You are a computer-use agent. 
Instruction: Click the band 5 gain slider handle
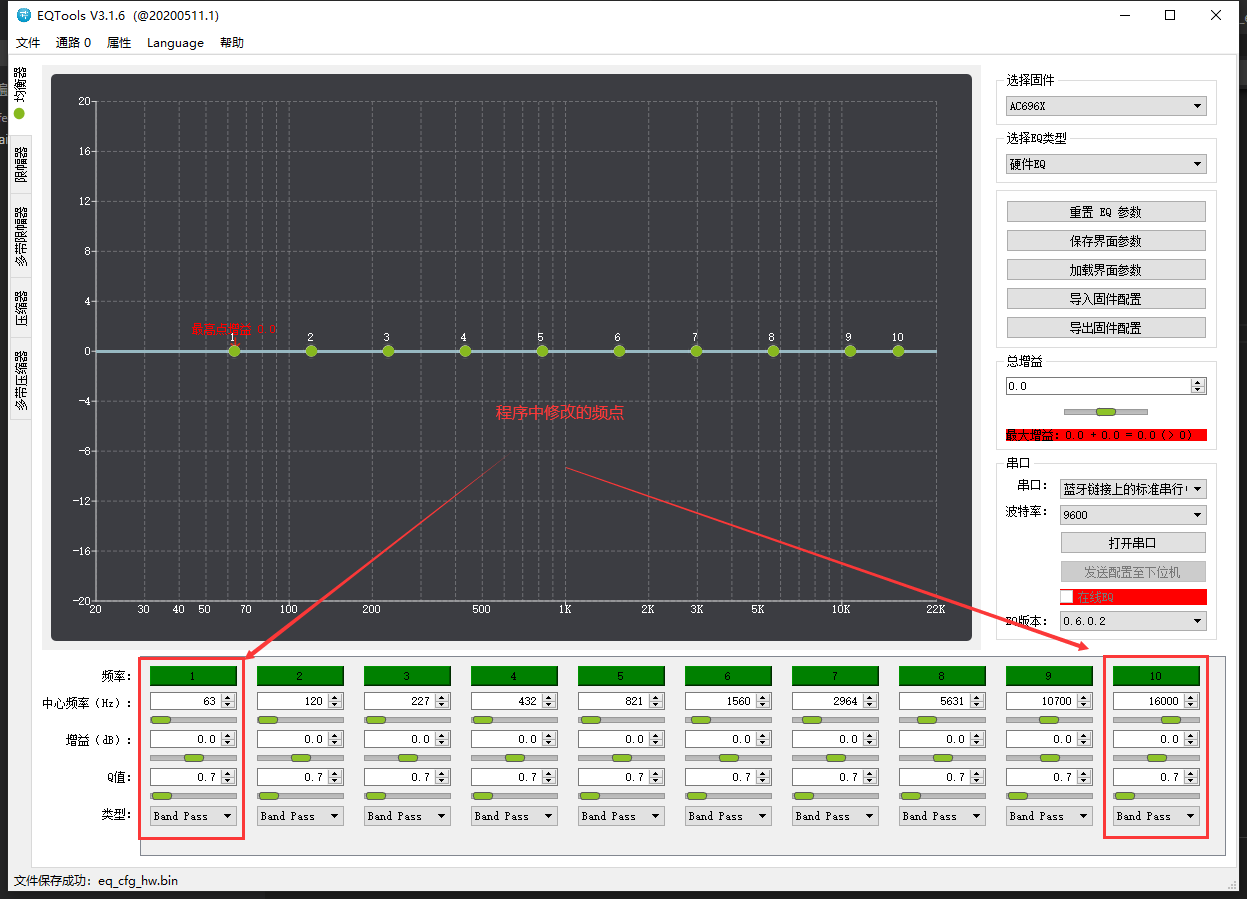[621, 758]
